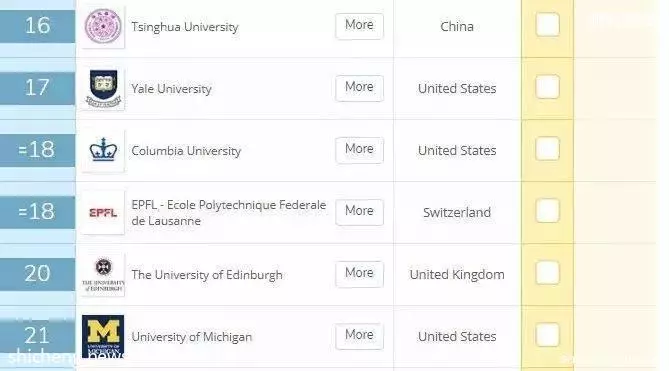Expand More for Yale University
Image resolution: width=669 pixels, height=371 pixels.
pyautogui.click(x=359, y=88)
